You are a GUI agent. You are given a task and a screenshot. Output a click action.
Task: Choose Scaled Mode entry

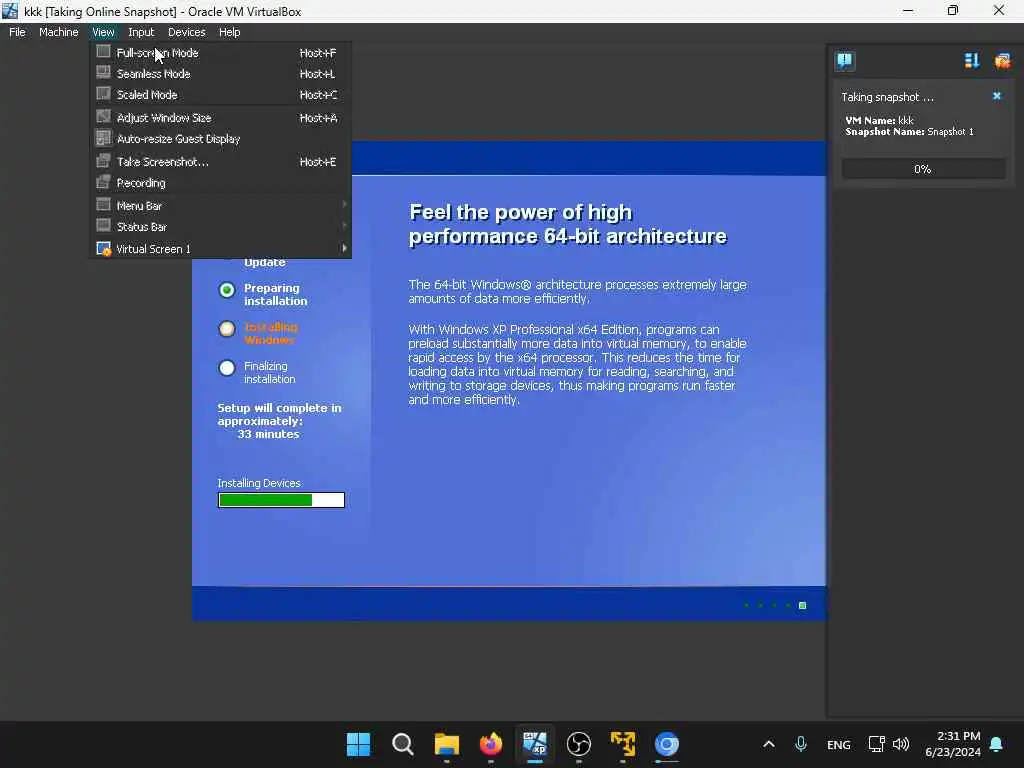220,95
